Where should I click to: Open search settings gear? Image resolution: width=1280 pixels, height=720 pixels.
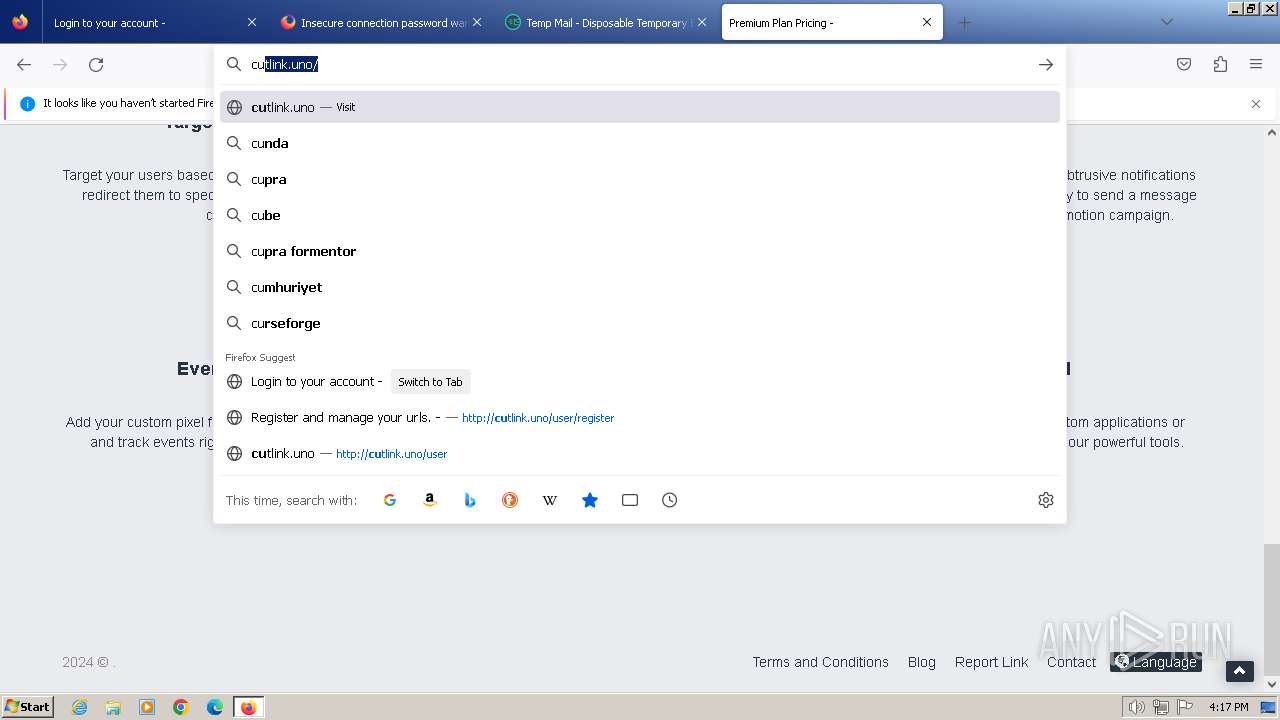(x=1046, y=500)
